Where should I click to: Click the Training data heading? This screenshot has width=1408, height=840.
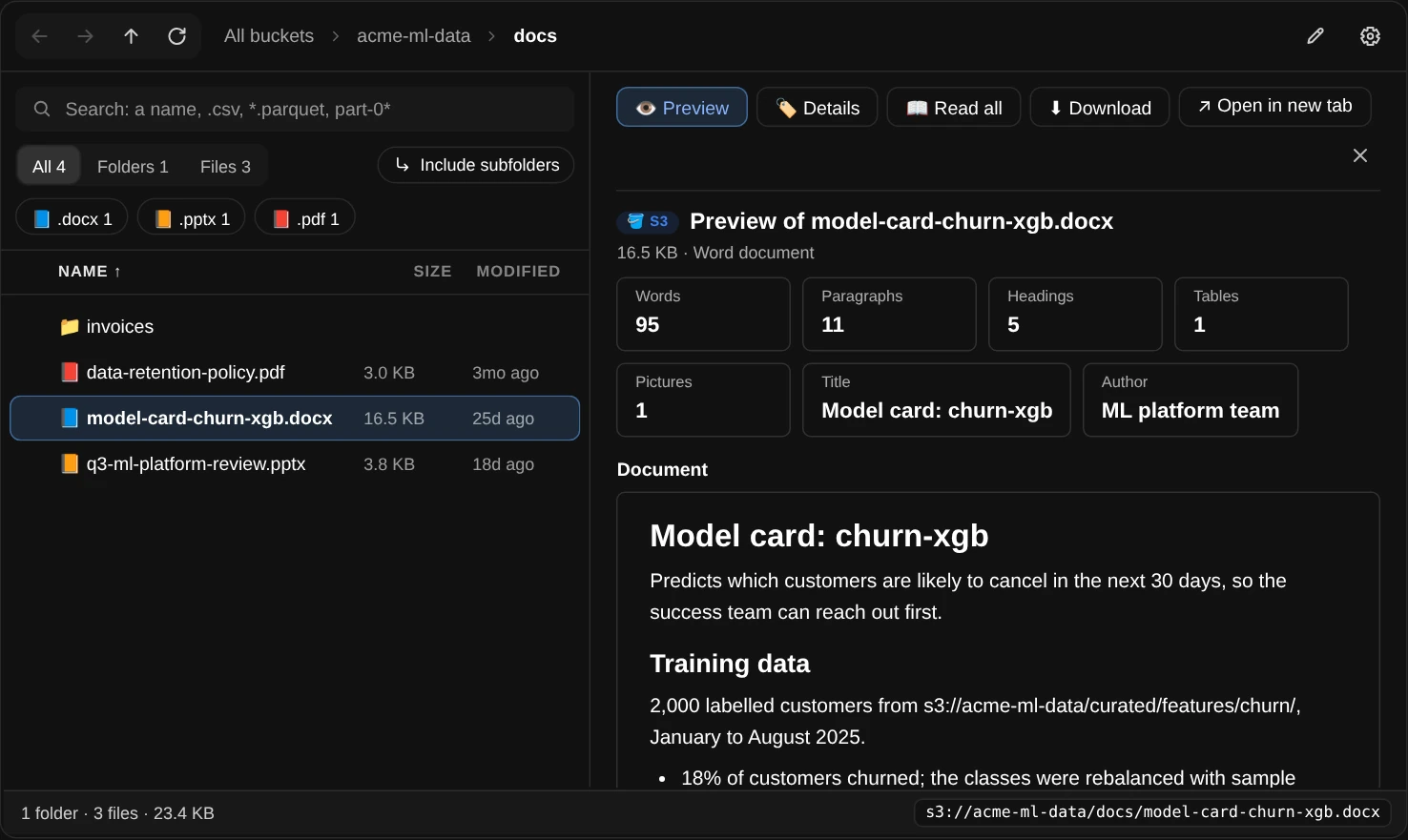[x=730, y=664]
